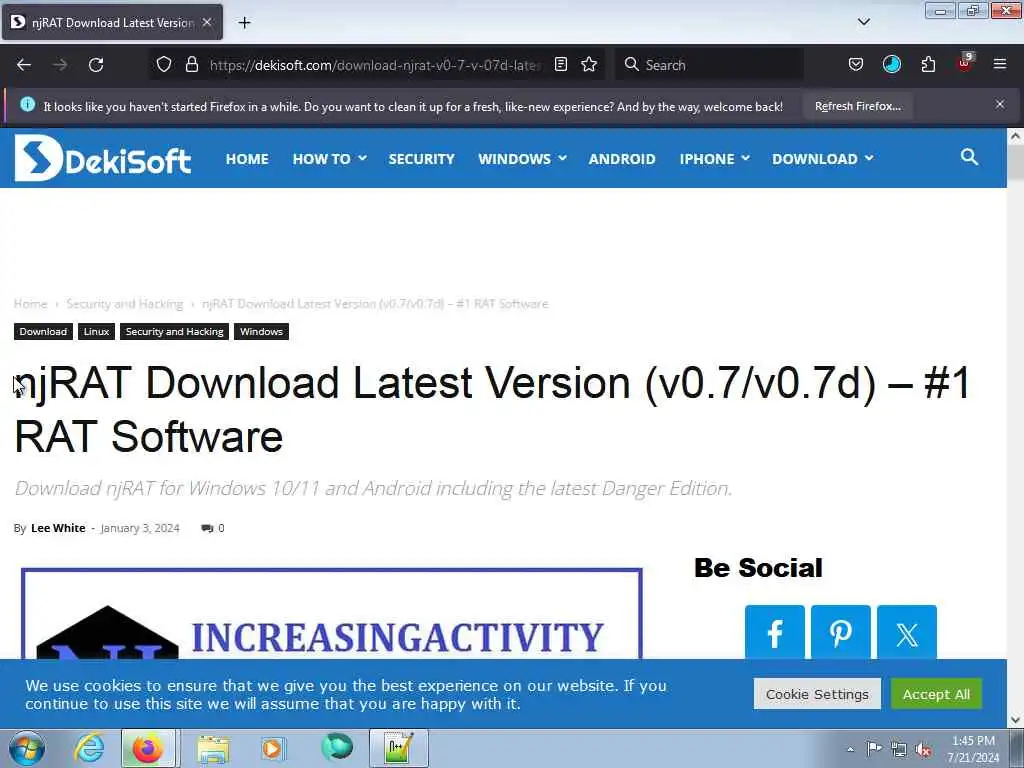This screenshot has width=1024, height=768.
Task: Open the Action Center flag tray icon
Action: point(874,749)
